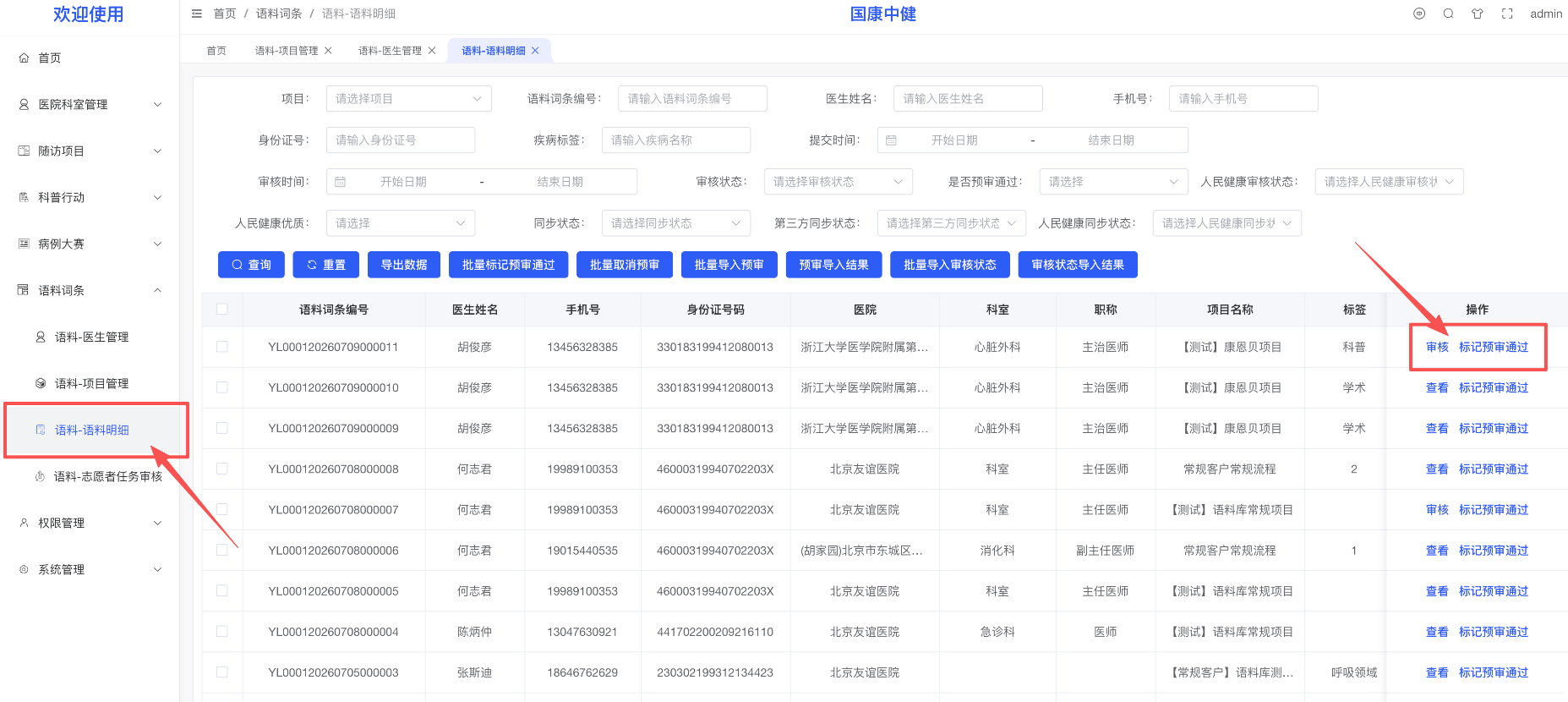
Task: Check the row YL000120260709000011 checkbox
Action: coord(222,347)
